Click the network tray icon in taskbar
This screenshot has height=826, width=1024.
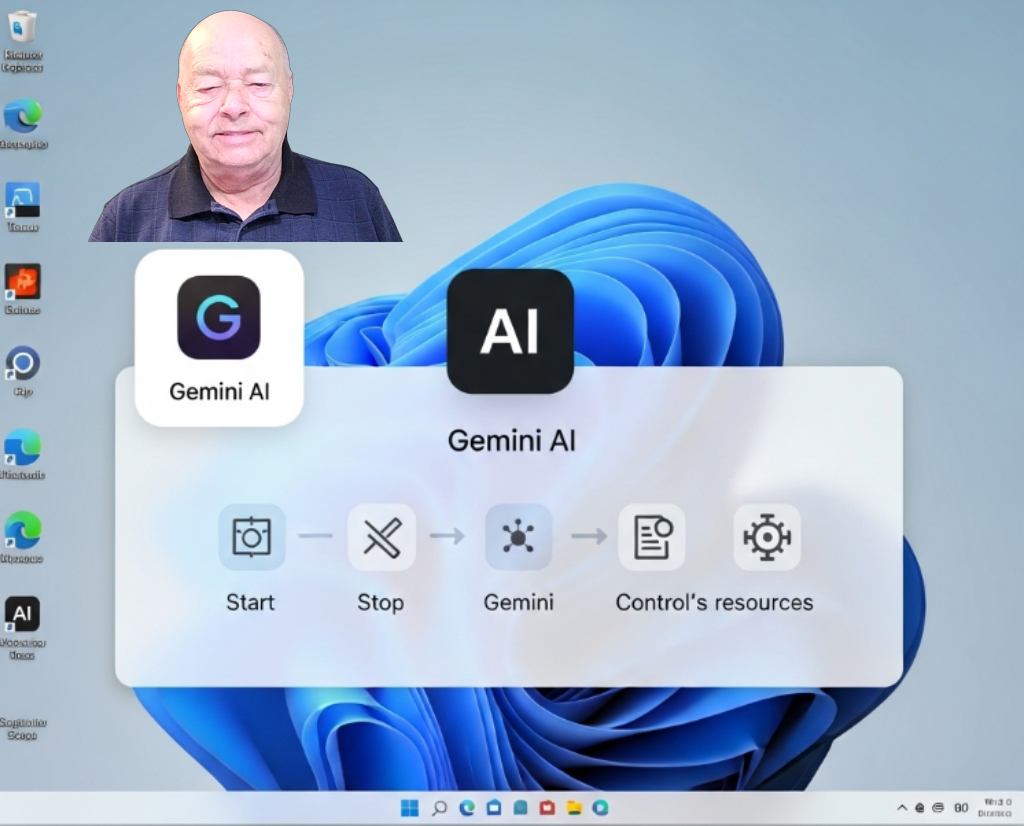coord(938,808)
